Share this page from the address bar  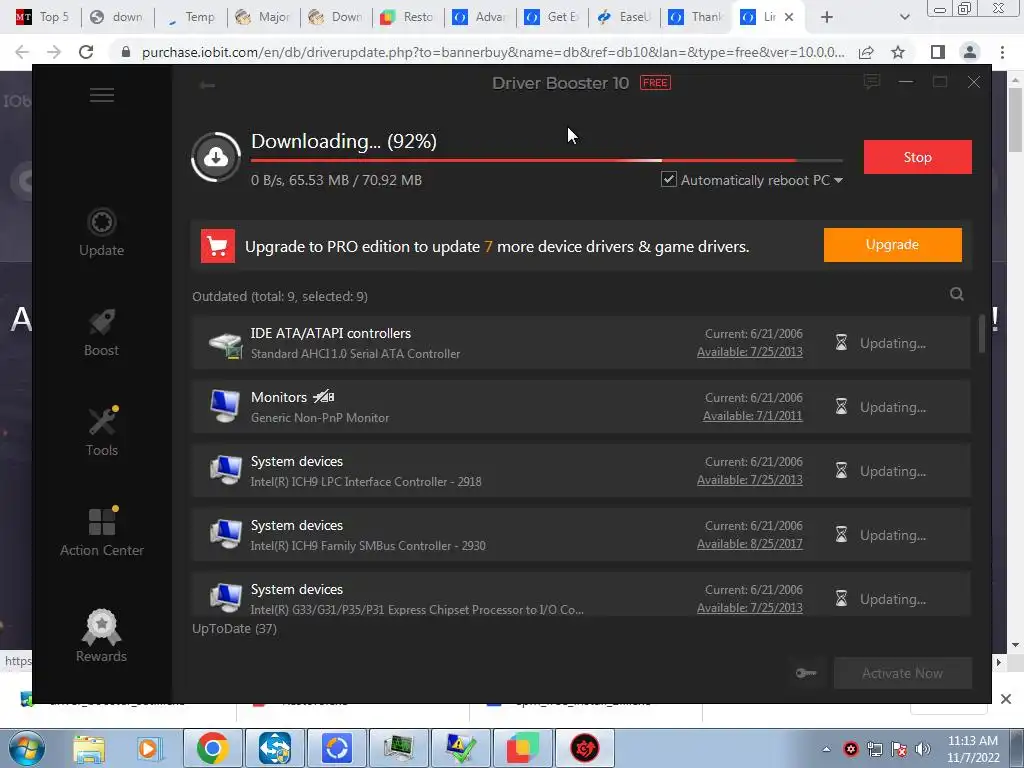tap(866, 52)
